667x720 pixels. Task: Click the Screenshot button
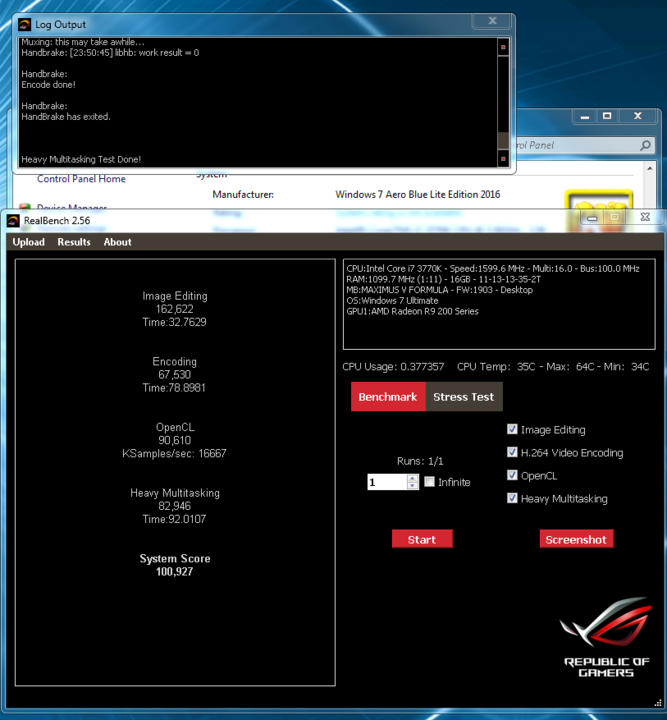coord(576,539)
